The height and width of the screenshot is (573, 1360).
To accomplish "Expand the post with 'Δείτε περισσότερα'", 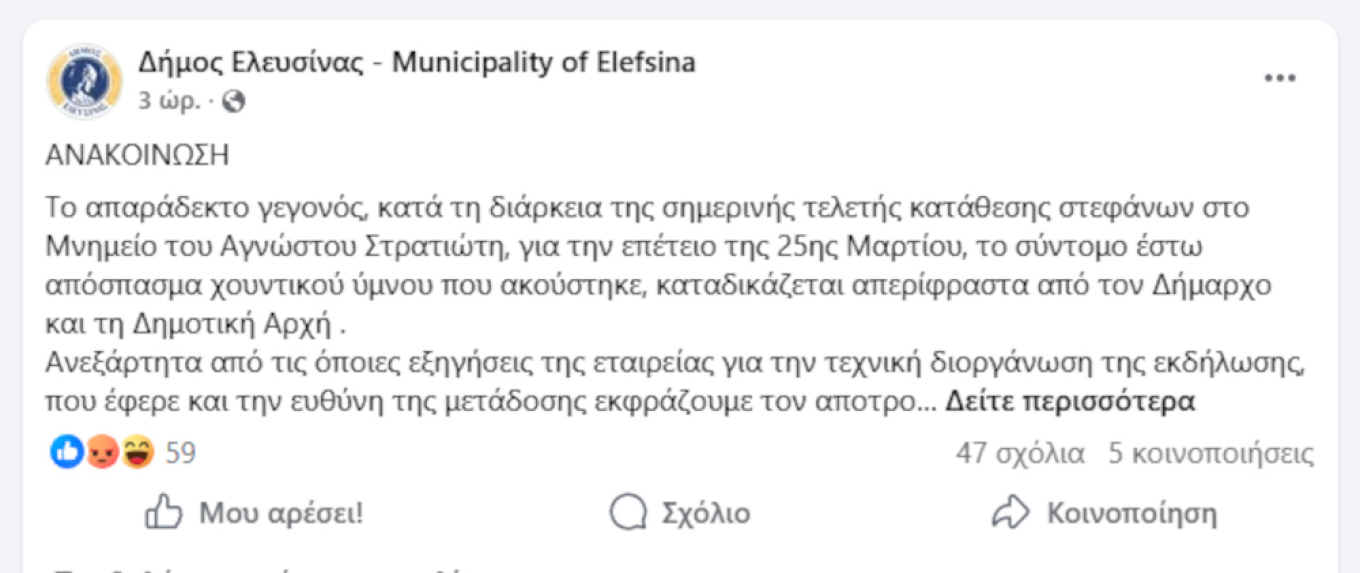I will 1070,402.
